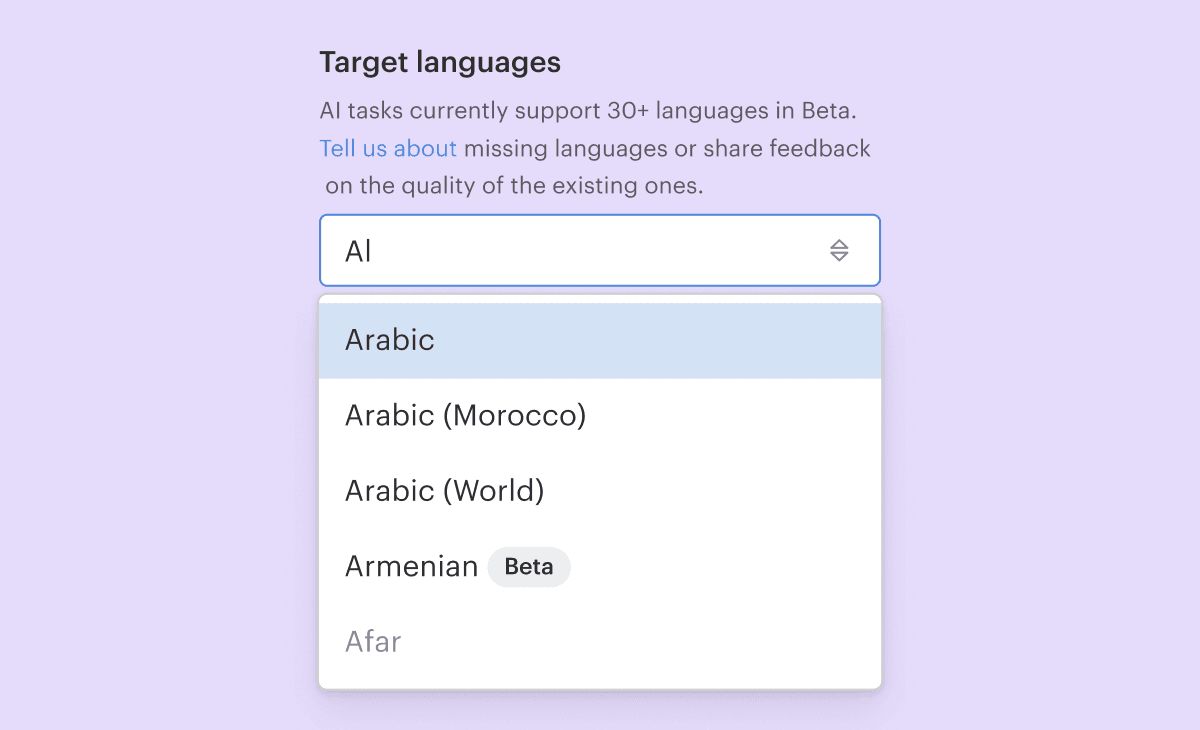This screenshot has height=730, width=1200.
Task: Click the down arrow in language combobox
Action: click(839, 257)
